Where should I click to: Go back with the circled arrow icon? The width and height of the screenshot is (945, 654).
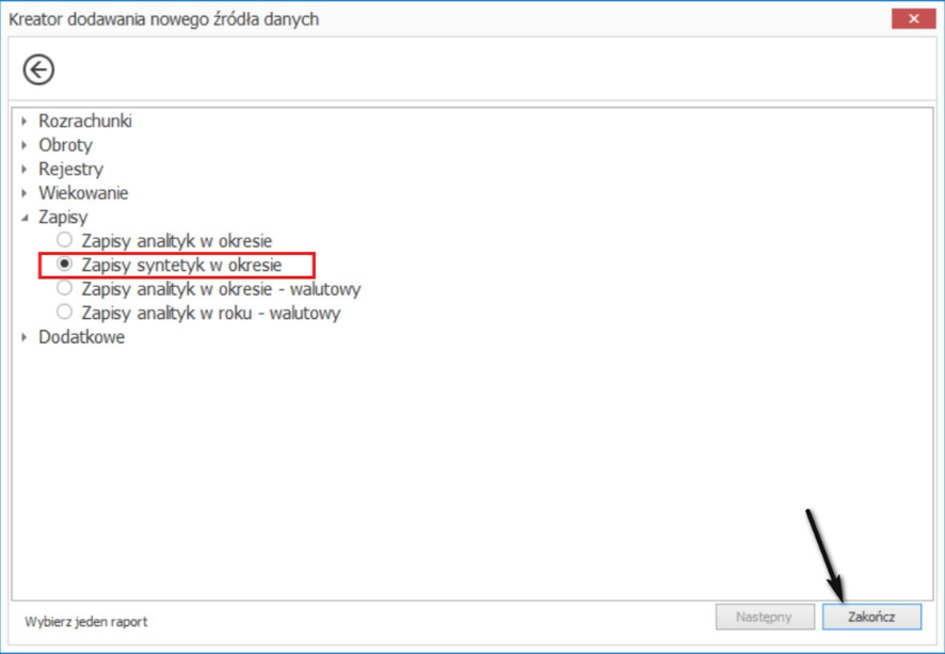click(x=39, y=70)
